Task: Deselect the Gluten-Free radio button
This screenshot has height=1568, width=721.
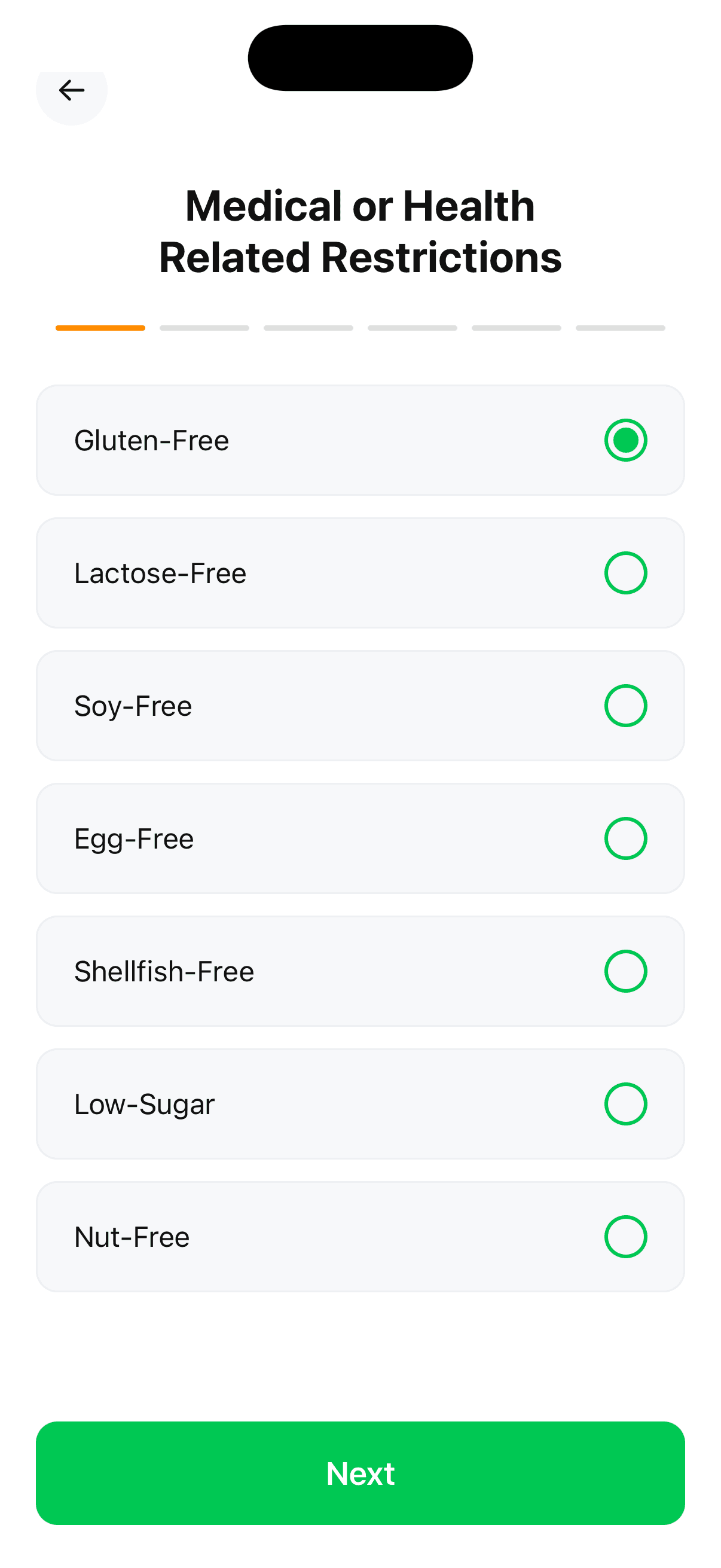Action: click(x=625, y=440)
